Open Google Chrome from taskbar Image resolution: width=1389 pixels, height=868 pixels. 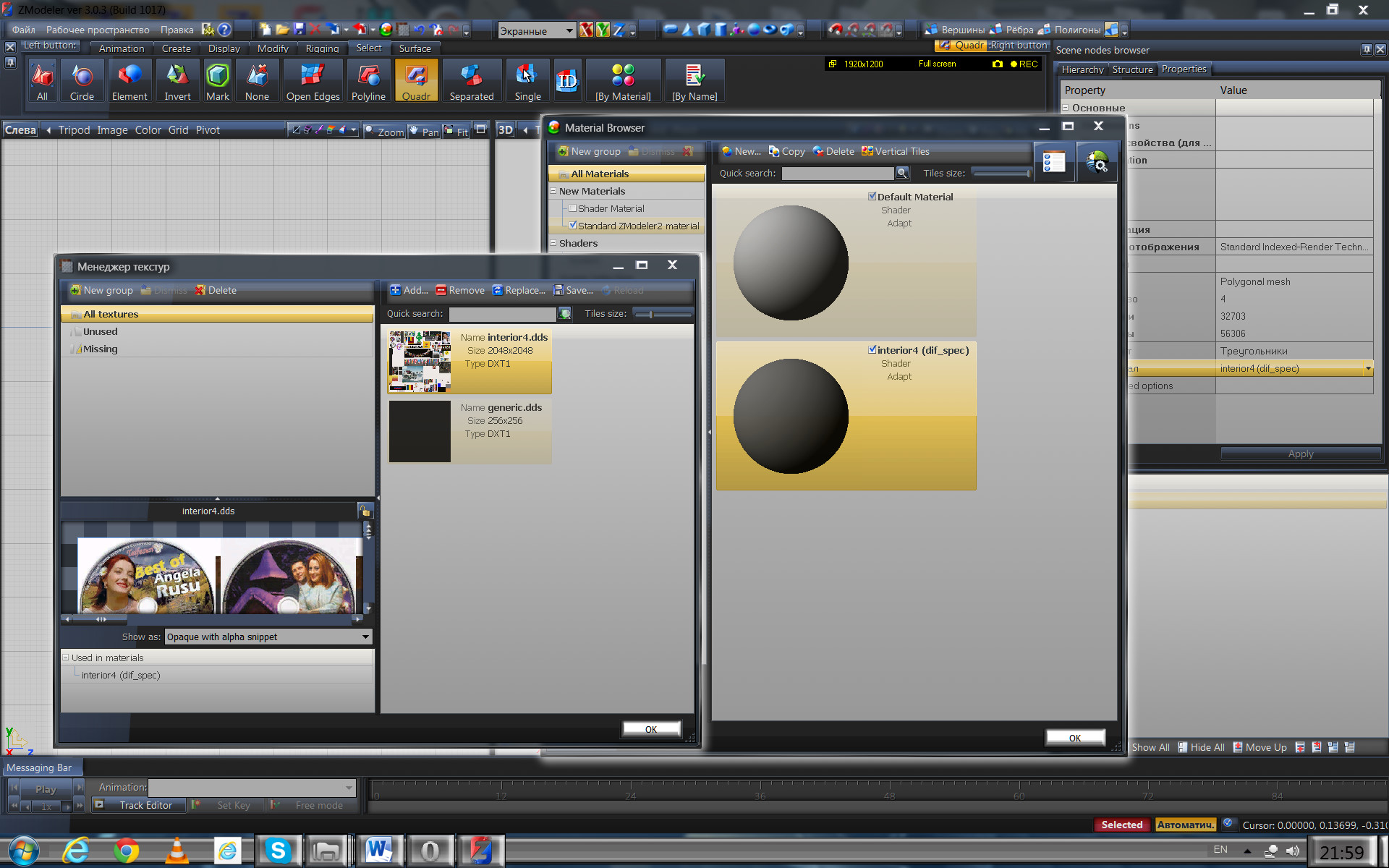(126, 851)
